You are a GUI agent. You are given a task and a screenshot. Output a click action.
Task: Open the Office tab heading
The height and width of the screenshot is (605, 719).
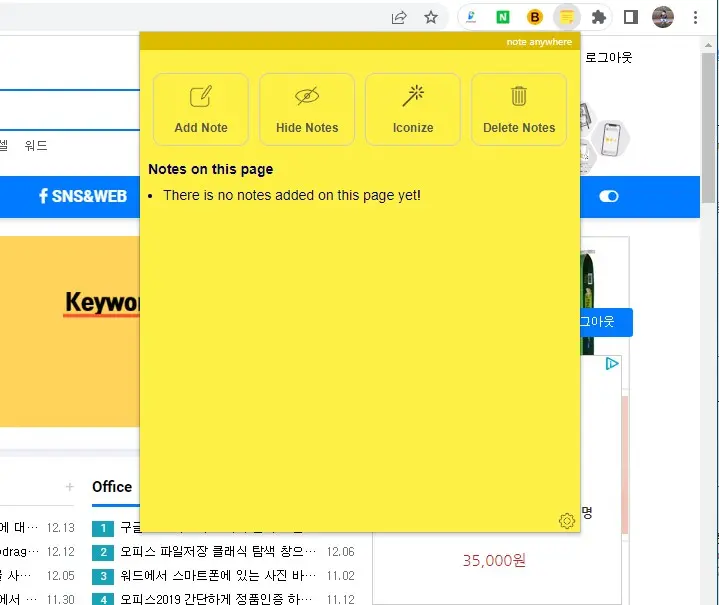112,487
